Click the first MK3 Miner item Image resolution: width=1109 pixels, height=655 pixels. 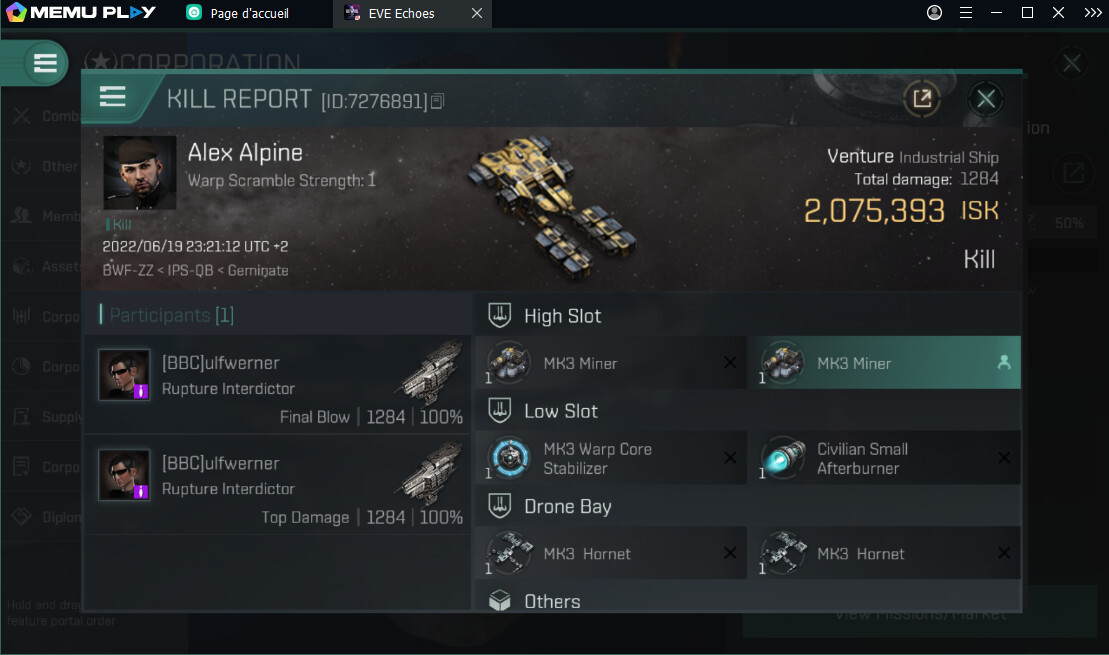(x=610, y=363)
